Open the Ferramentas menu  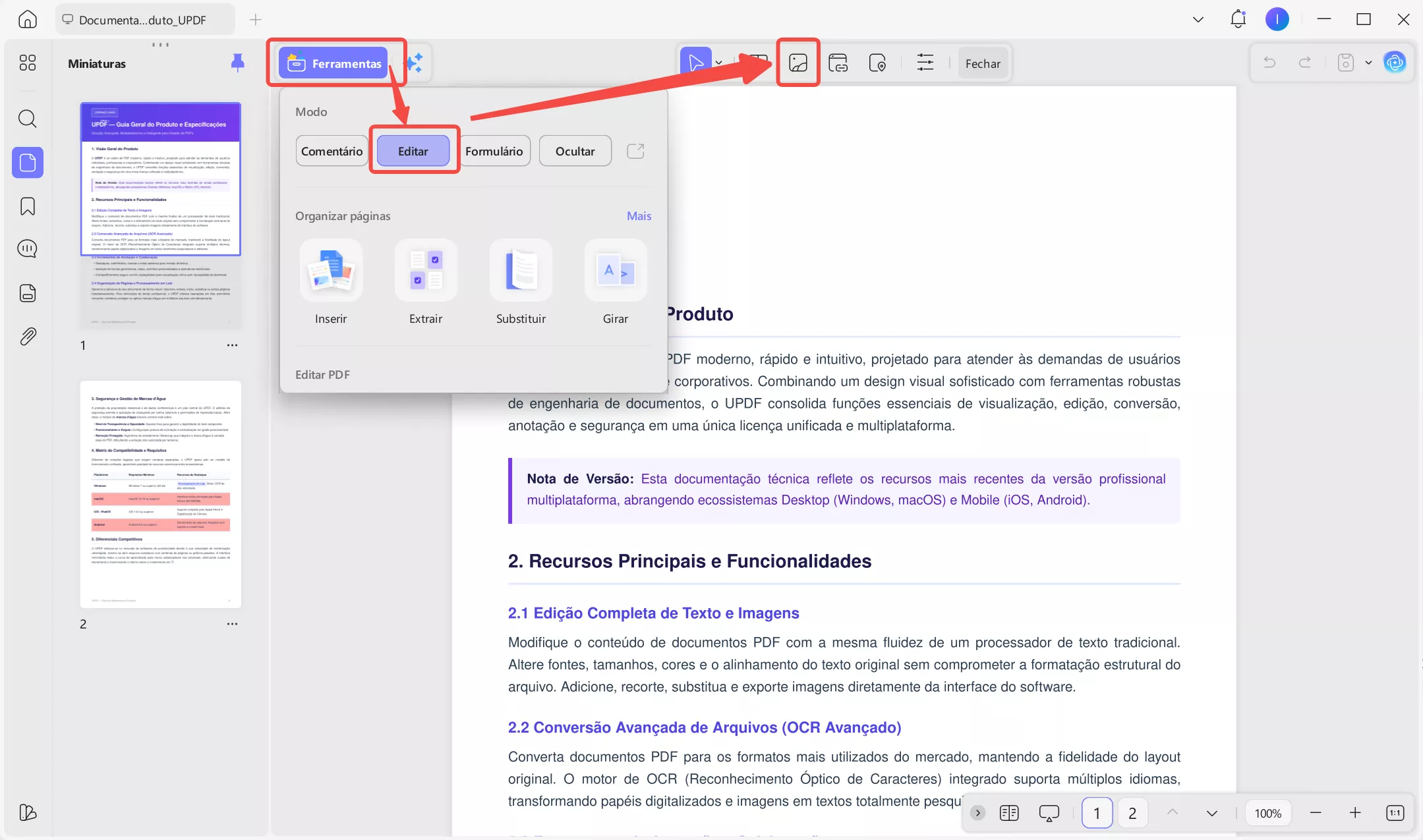pos(334,63)
